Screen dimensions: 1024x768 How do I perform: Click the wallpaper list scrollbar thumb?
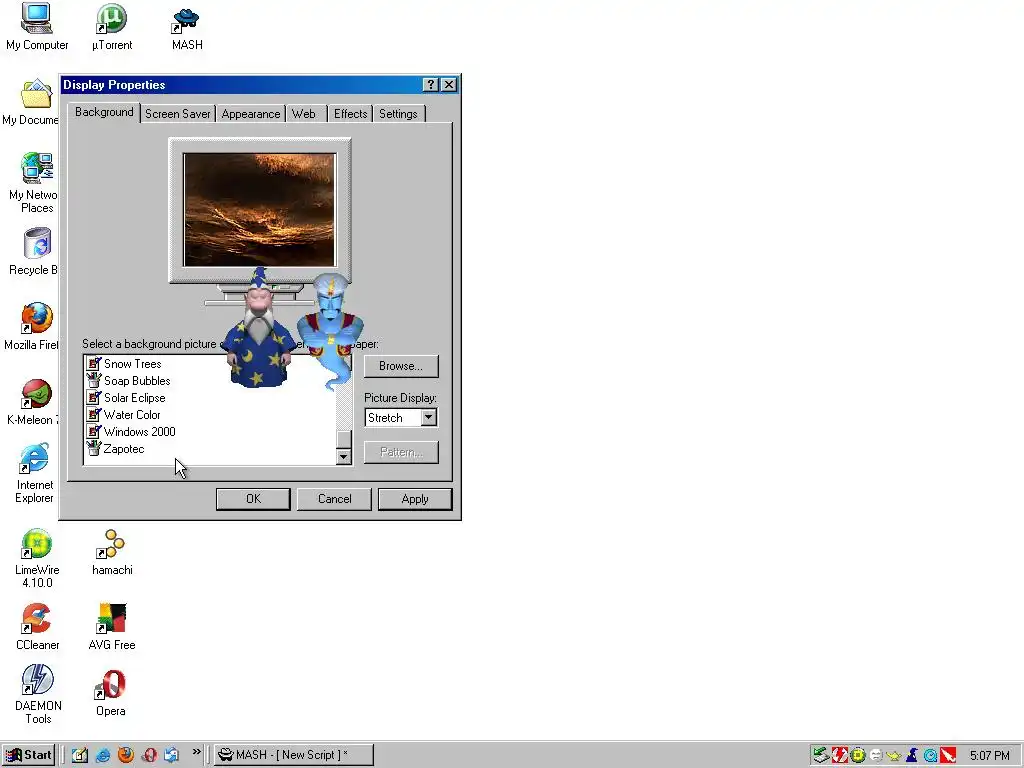(344, 439)
